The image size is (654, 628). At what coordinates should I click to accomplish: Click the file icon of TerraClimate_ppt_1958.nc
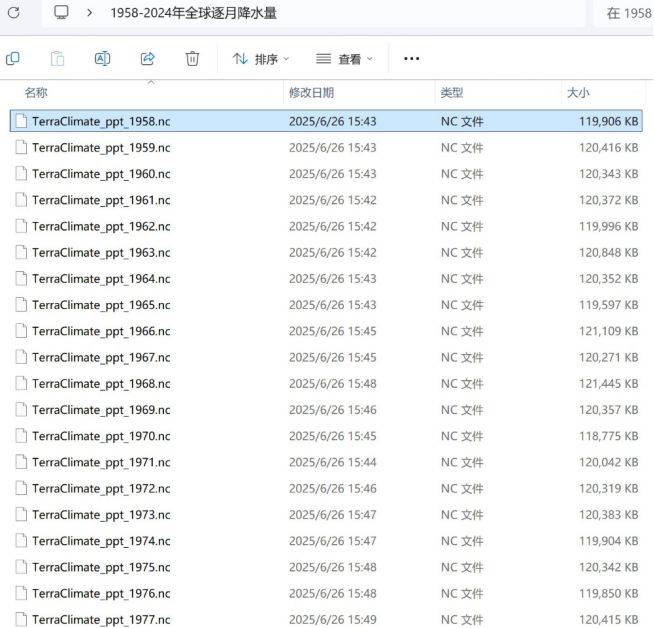click(21, 121)
